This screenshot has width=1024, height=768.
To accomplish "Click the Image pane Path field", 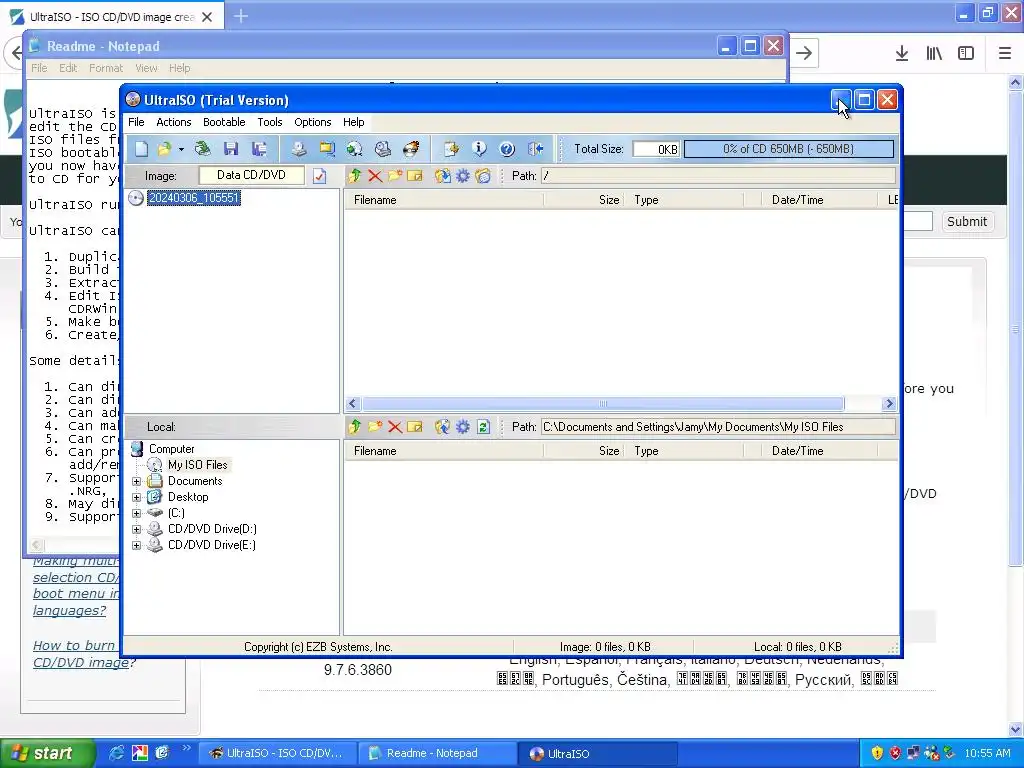I will pyautogui.click(x=718, y=176).
